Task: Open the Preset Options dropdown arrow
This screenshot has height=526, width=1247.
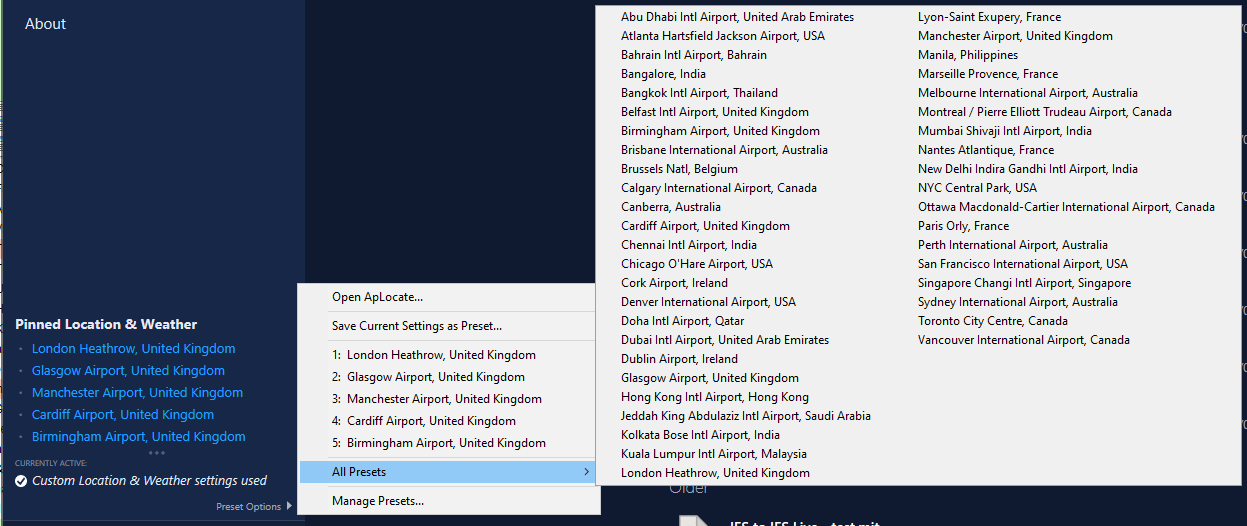Action: 289,506
